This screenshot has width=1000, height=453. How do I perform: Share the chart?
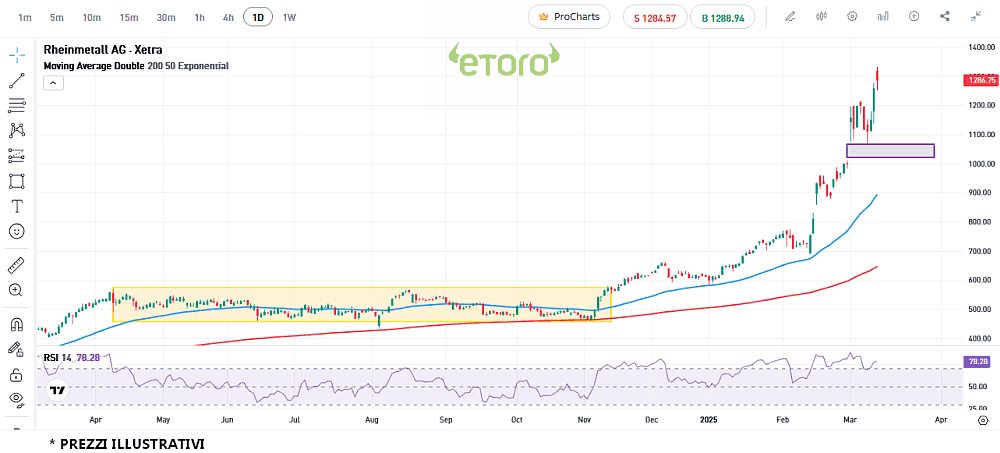coord(945,17)
